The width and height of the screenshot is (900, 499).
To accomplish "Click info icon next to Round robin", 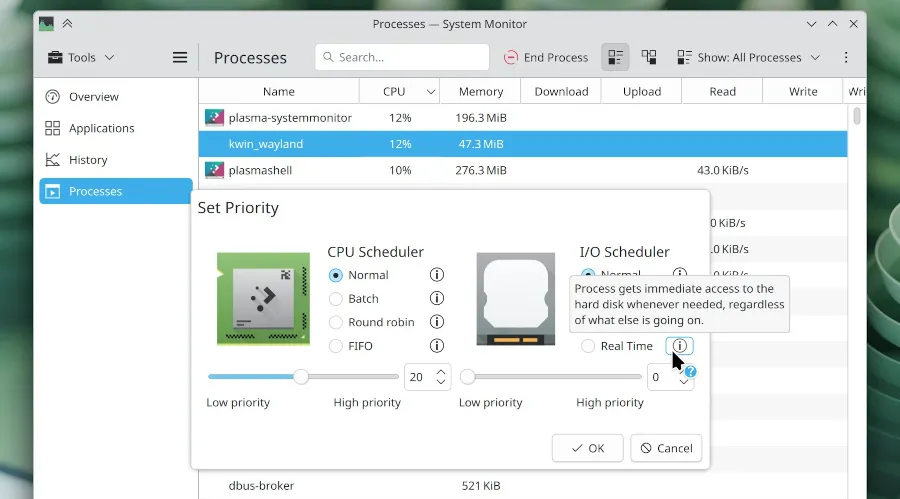I will tap(436, 322).
